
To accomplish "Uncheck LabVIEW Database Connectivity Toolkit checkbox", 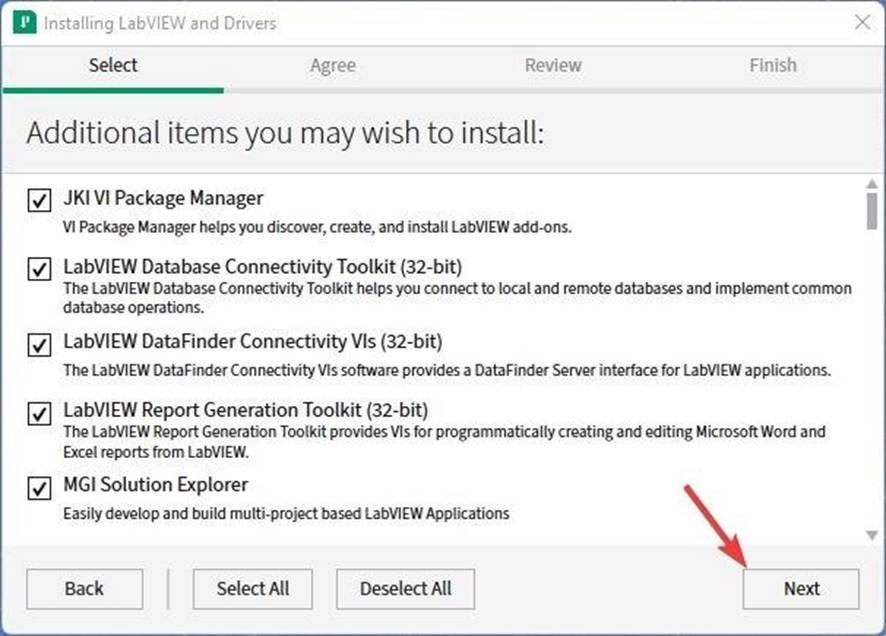I will point(39,269).
